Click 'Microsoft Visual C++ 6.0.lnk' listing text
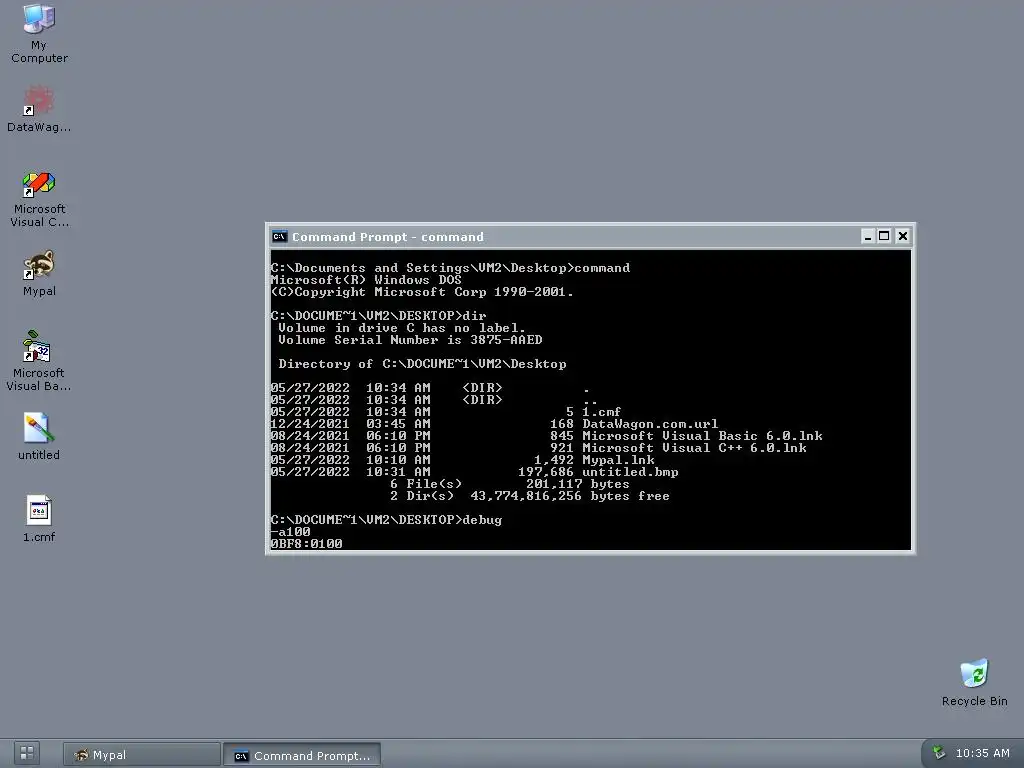This screenshot has width=1024, height=768. pos(694,448)
